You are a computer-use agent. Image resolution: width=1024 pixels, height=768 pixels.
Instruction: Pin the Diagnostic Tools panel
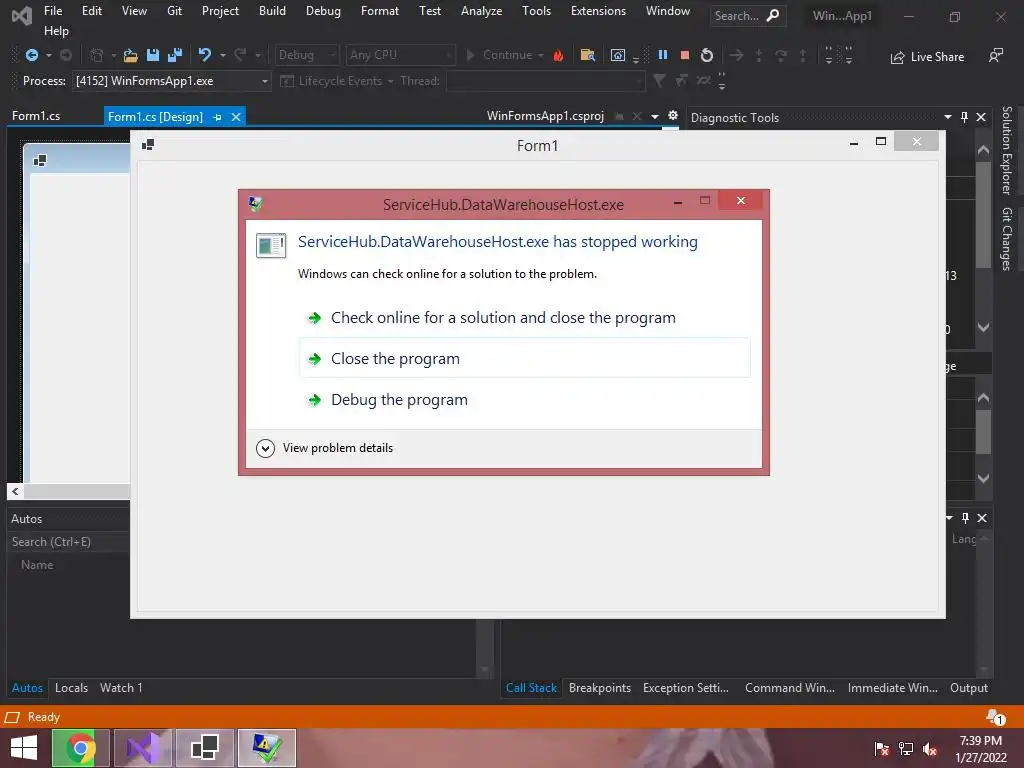coord(965,117)
